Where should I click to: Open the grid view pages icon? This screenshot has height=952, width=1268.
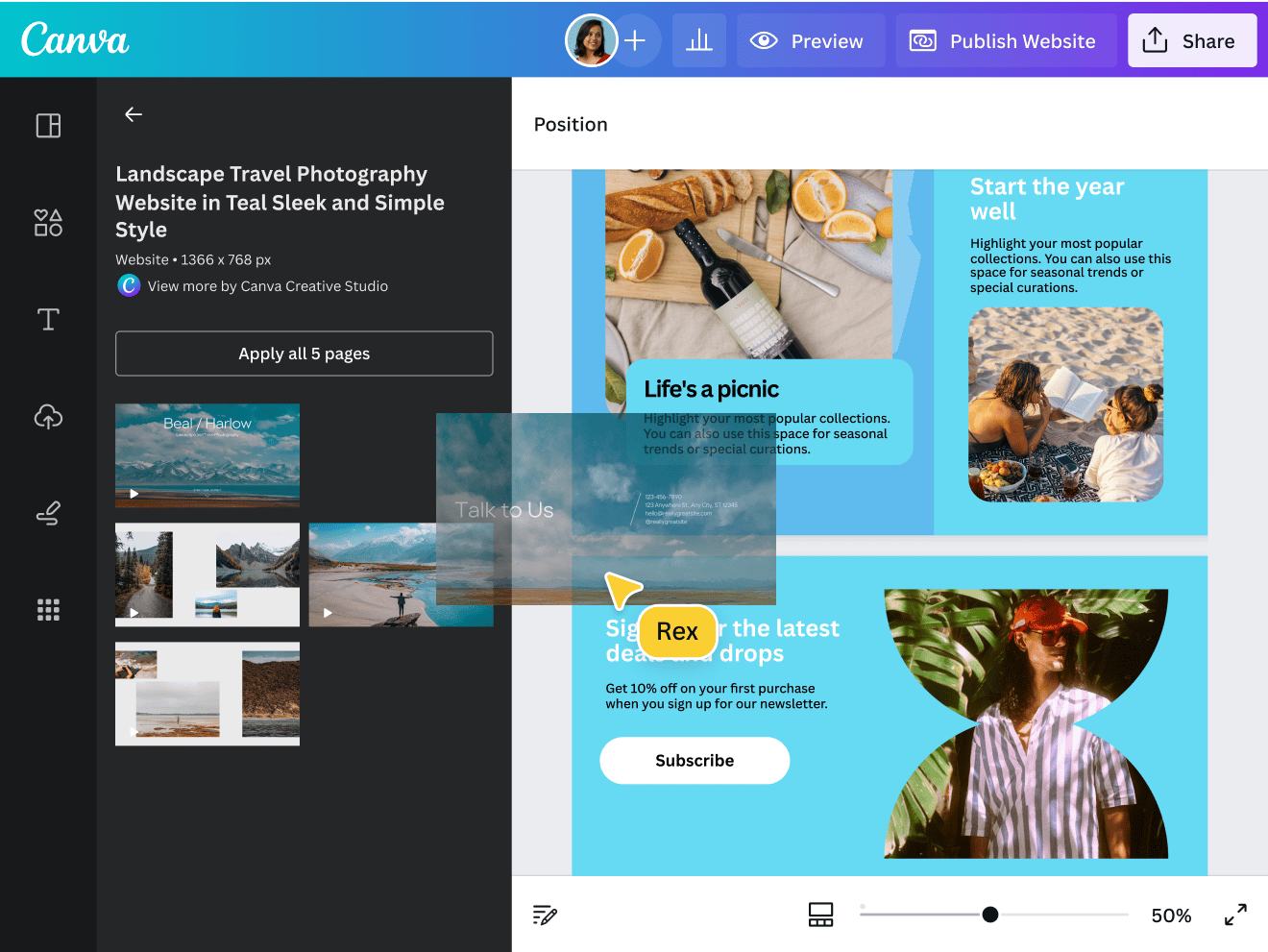tap(820, 915)
